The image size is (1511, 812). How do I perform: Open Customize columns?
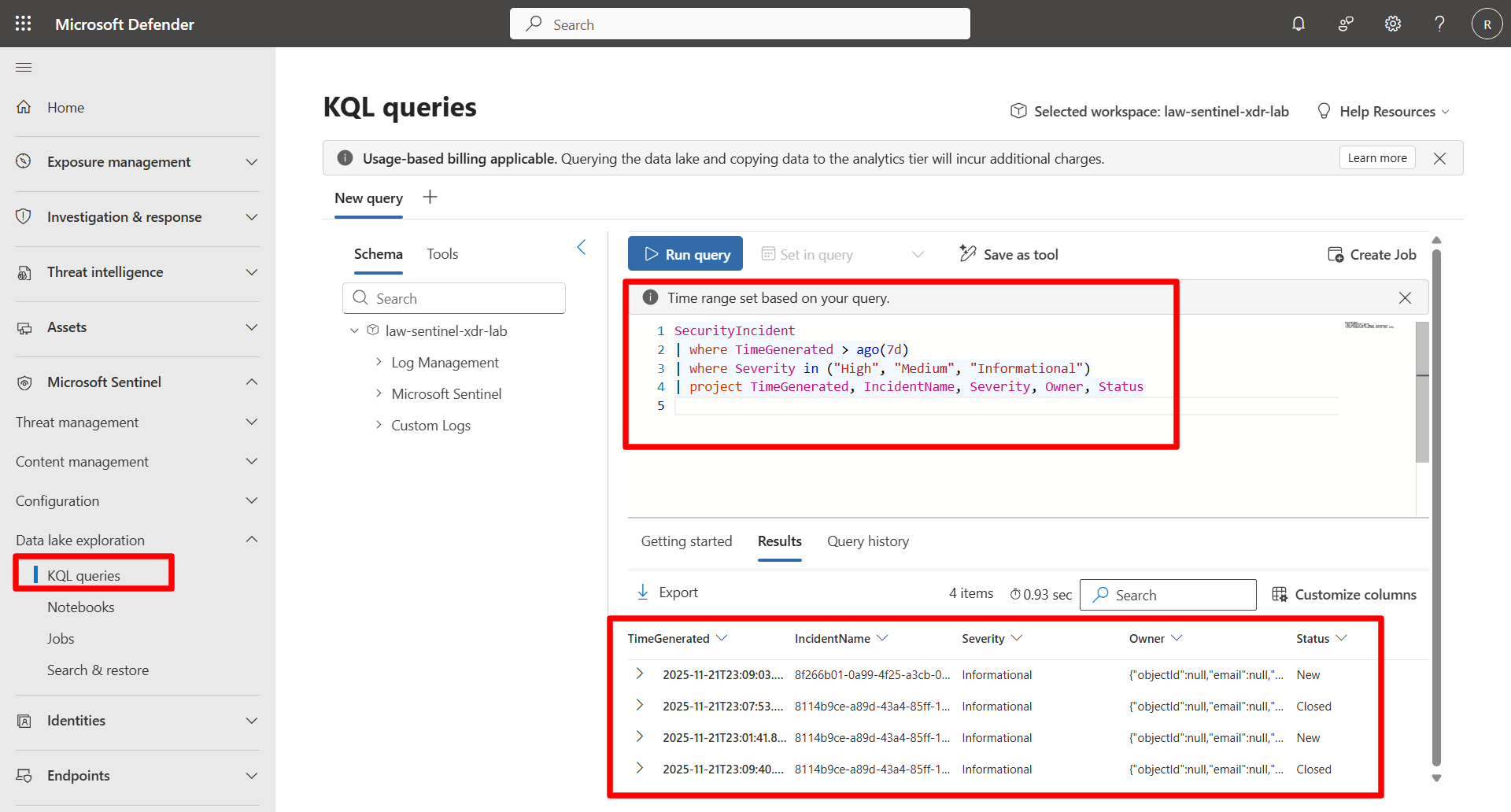pyautogui.click(x=1344, y=595)
